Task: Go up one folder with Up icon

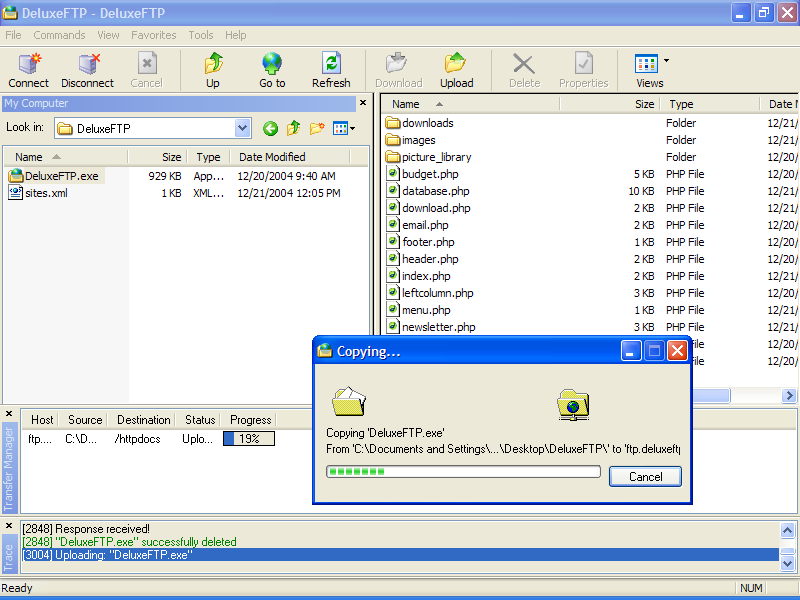Action: (x=213, y=64)
